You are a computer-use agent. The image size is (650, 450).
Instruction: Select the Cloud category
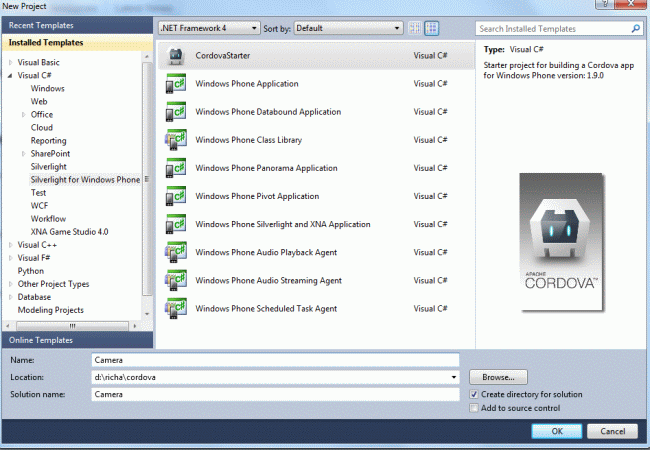tap(42, 128)
